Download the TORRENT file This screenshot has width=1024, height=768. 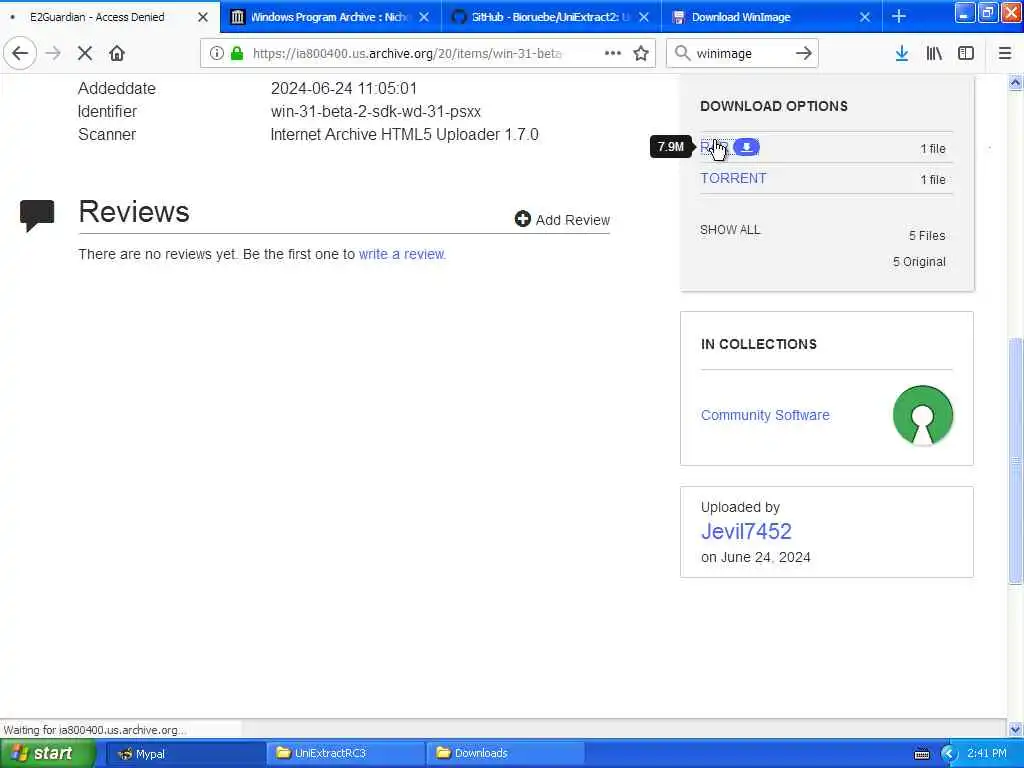point(733,178)
